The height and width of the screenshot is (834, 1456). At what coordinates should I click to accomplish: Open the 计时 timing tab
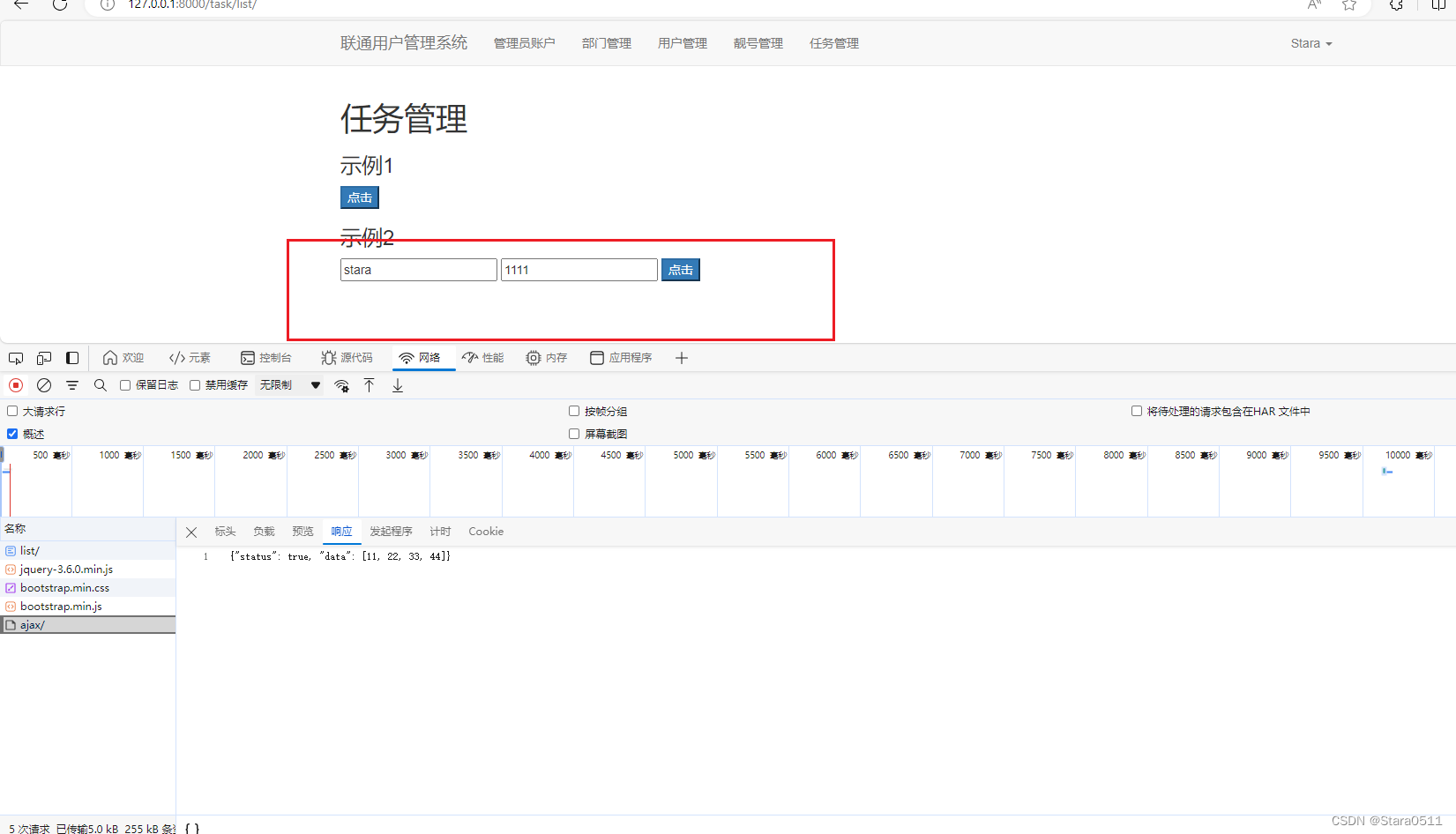click(x=440, y=532)
